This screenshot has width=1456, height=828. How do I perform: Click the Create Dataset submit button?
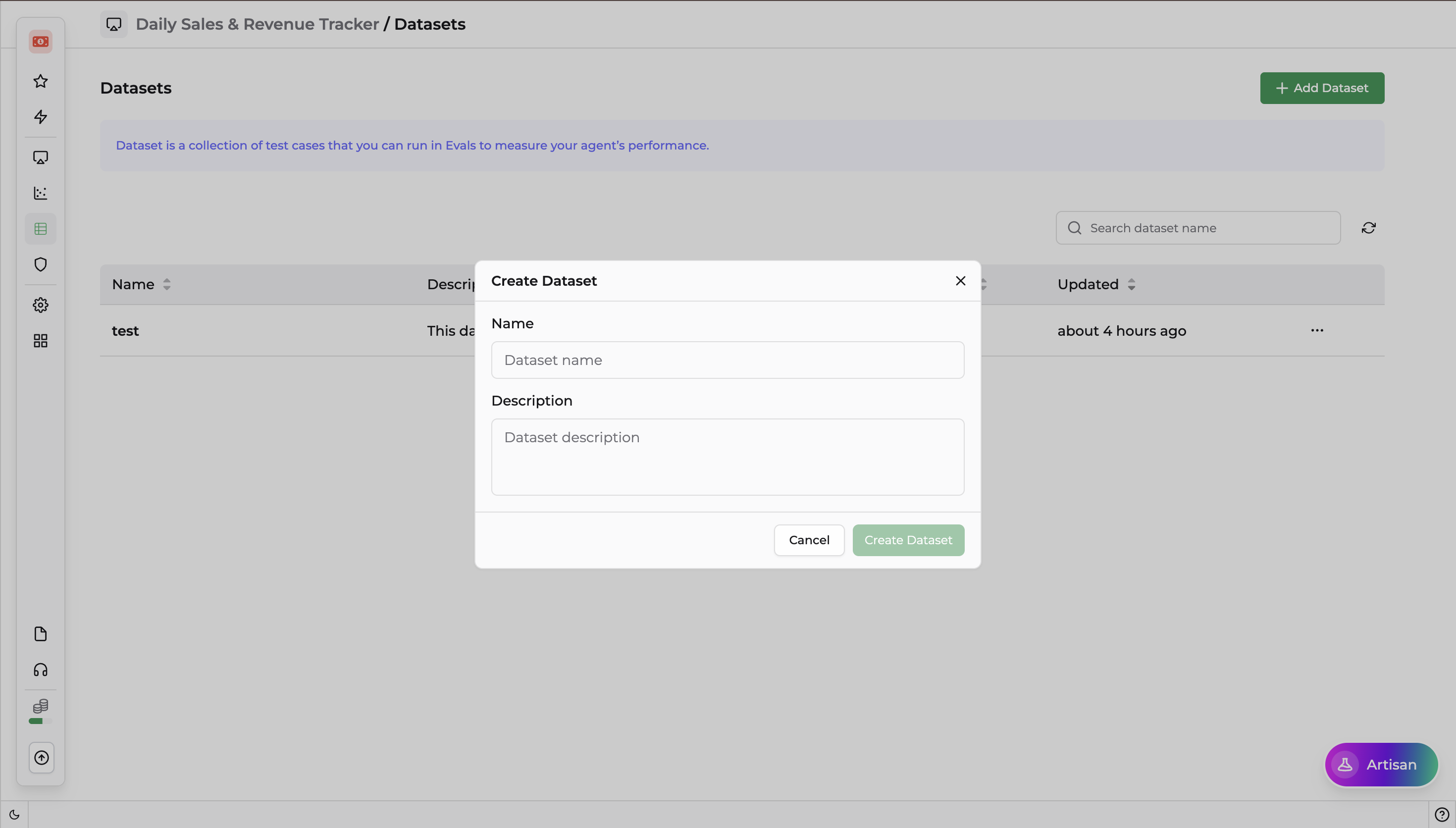click(908, 540)
